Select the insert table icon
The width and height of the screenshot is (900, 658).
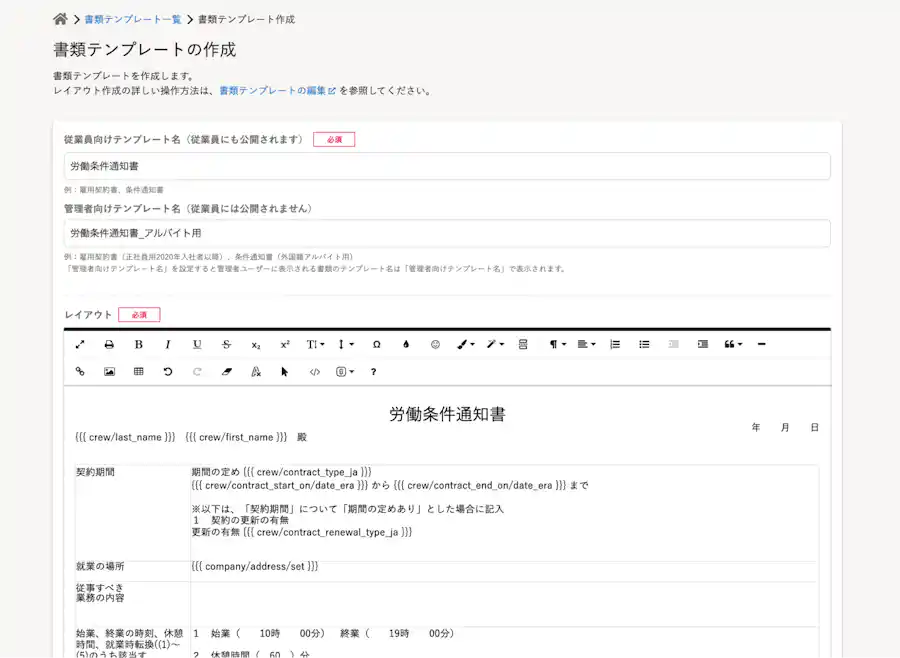[x=138, y=371]
